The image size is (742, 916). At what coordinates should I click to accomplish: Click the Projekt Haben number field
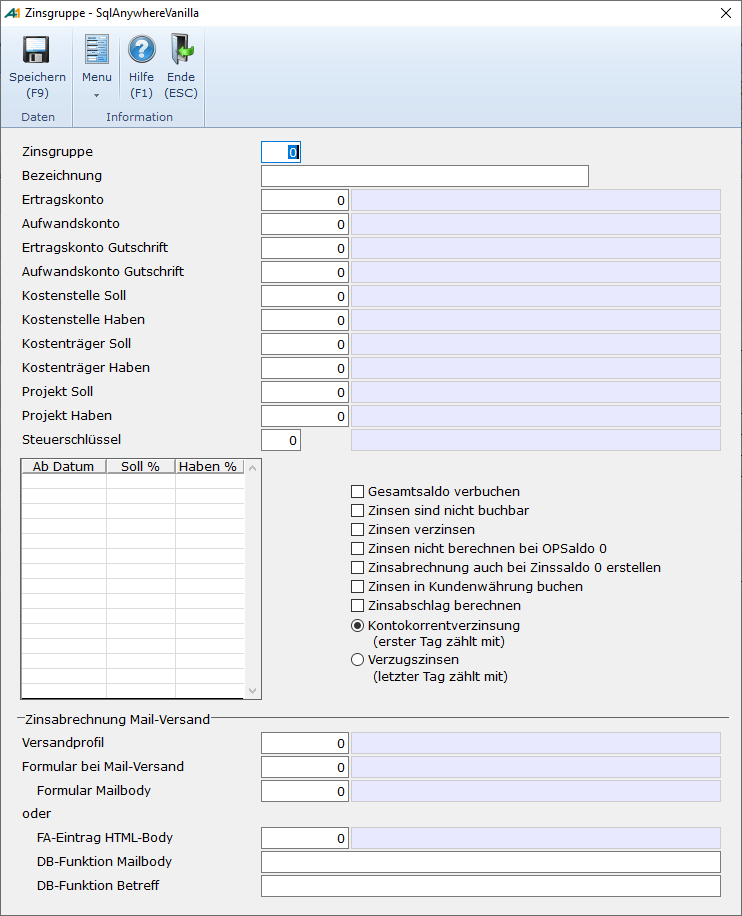[x=305, y=416]
